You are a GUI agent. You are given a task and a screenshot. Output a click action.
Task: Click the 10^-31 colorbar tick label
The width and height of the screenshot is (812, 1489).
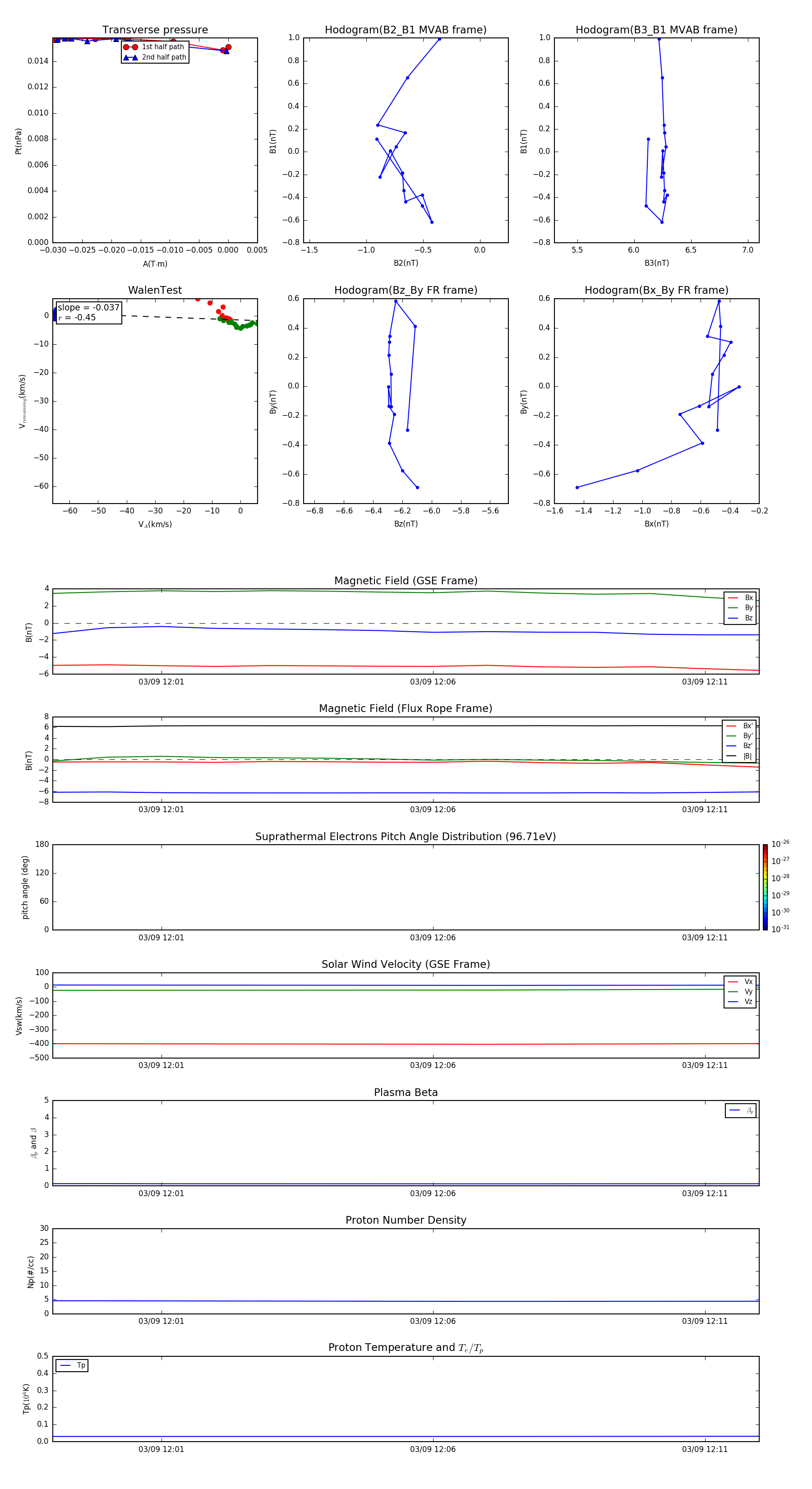(780, 929)
